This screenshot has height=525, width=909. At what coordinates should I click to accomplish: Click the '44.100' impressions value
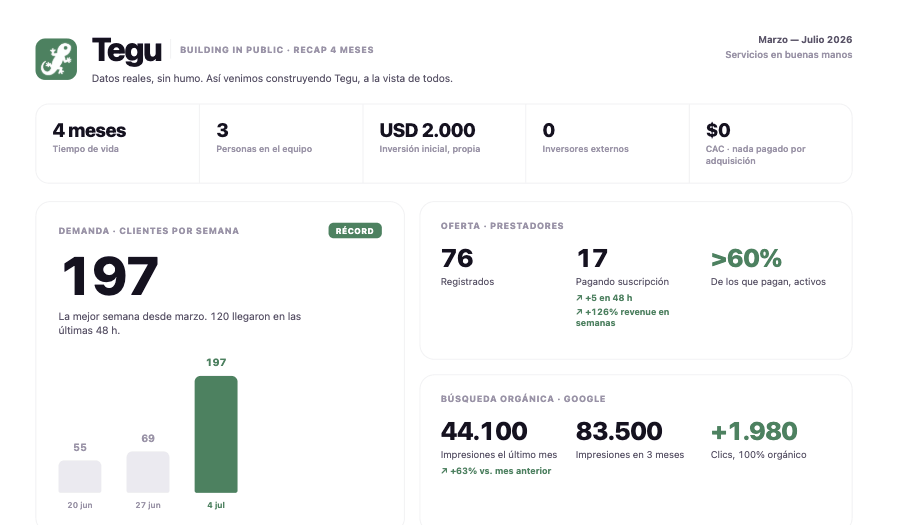[484, 431]
